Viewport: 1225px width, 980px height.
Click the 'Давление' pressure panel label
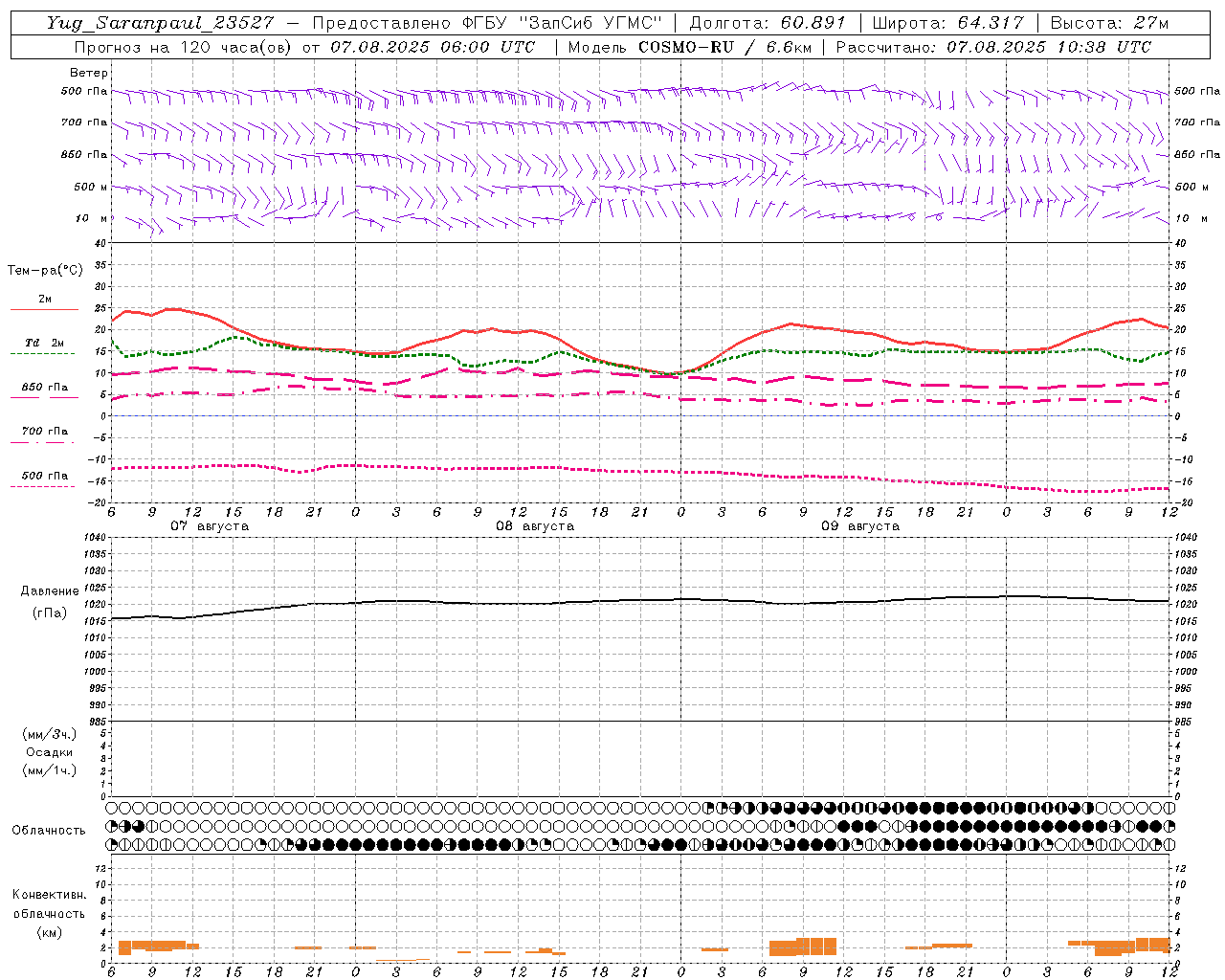coord(50,591)
